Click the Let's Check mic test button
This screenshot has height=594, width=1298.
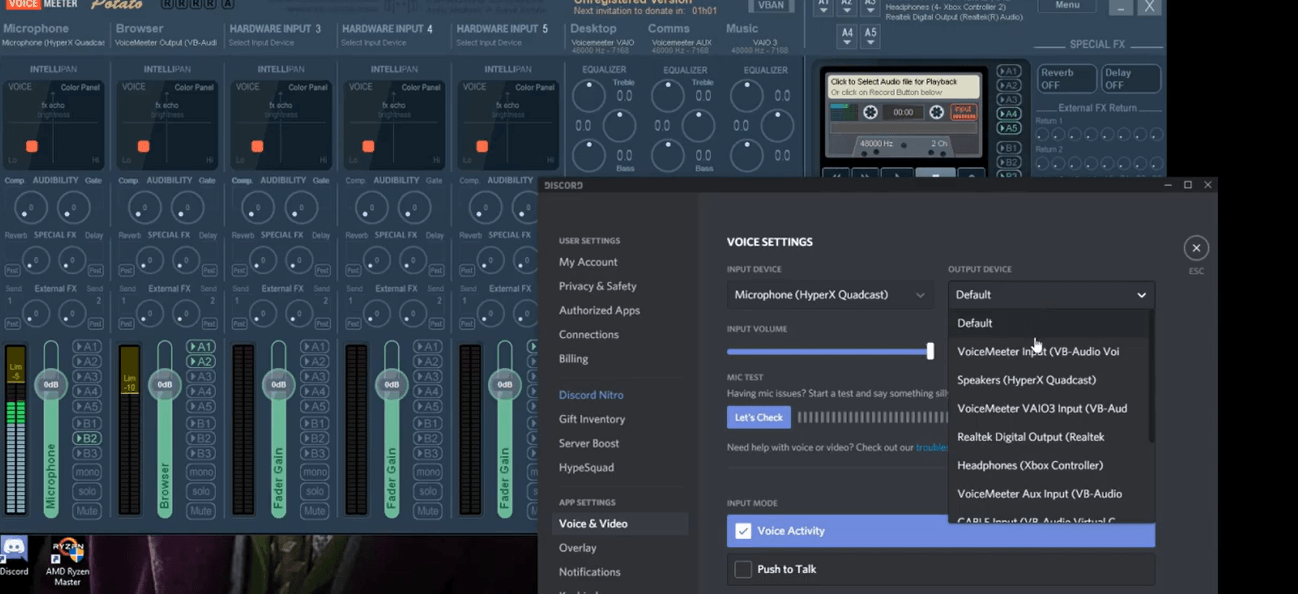click(x=759, y=417)
